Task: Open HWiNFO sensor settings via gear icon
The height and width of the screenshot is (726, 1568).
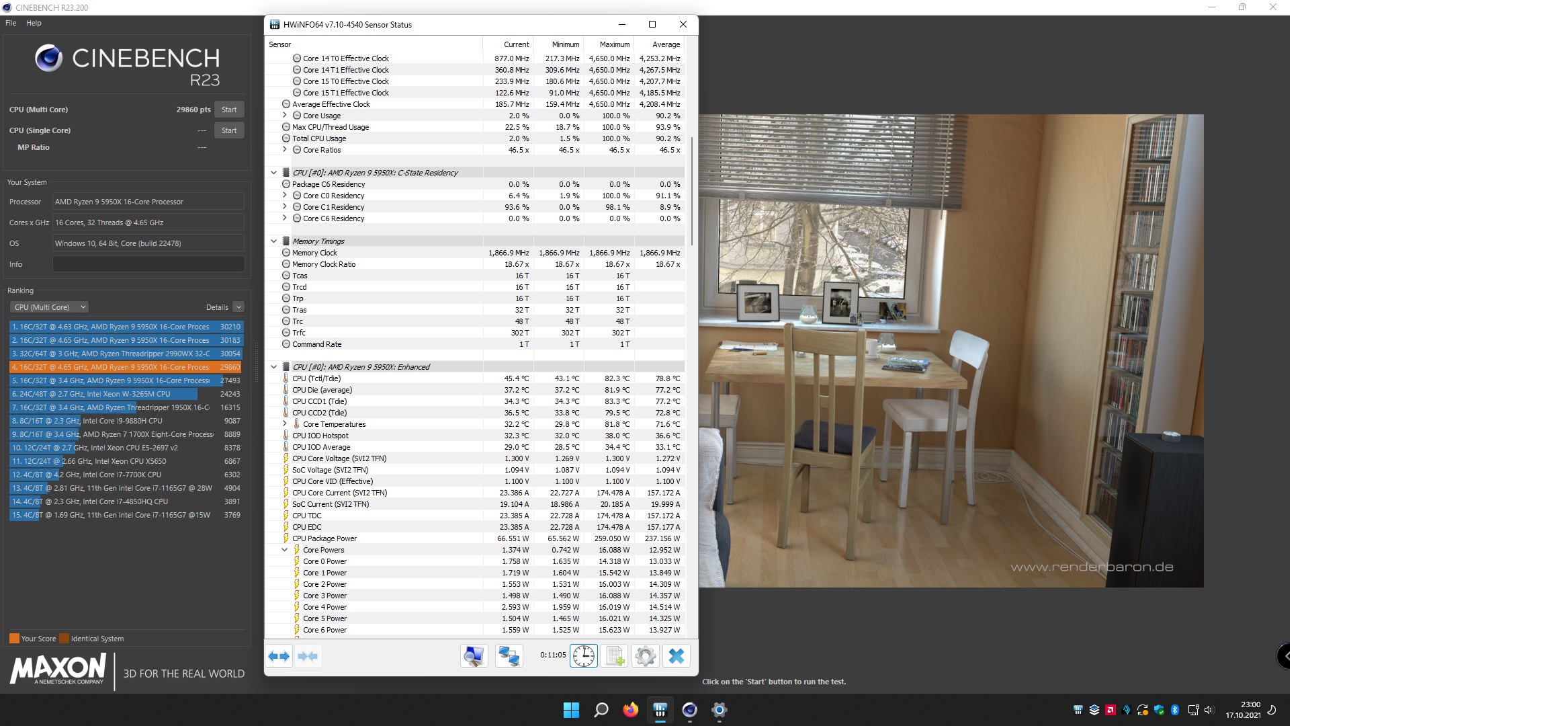Action: pos(646,655)
